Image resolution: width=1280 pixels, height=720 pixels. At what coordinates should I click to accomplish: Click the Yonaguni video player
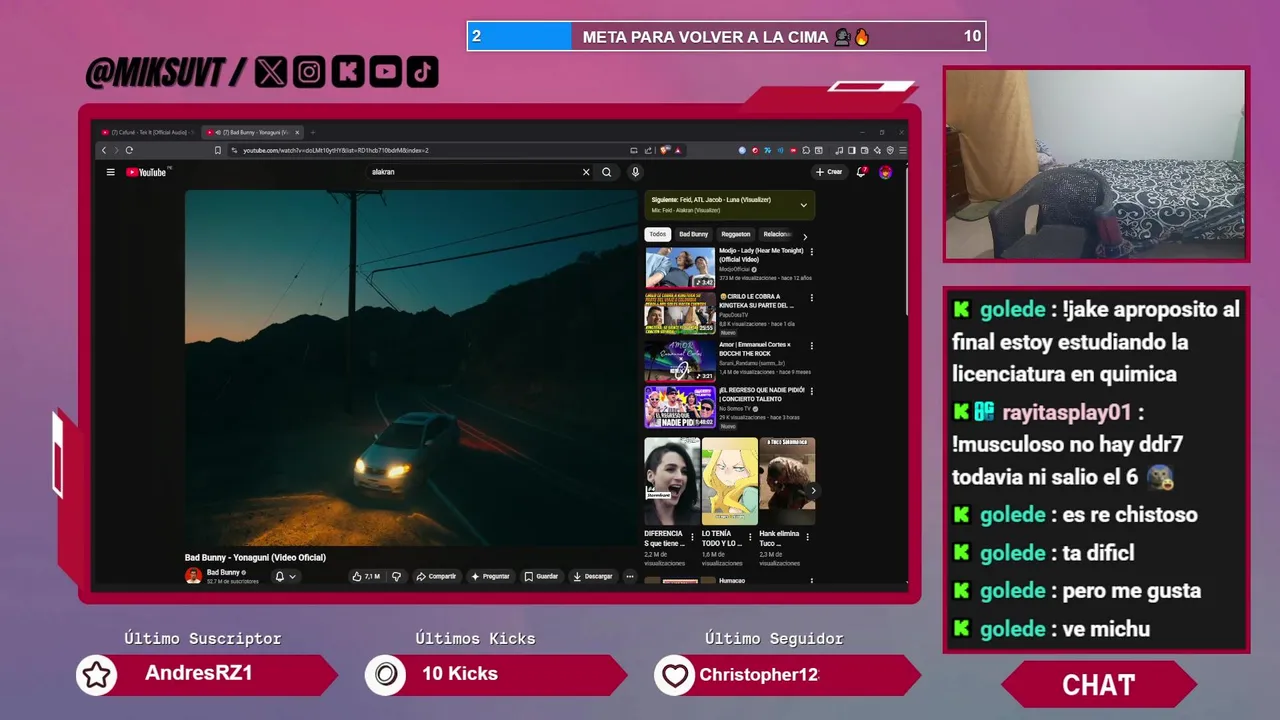(411, 368)
